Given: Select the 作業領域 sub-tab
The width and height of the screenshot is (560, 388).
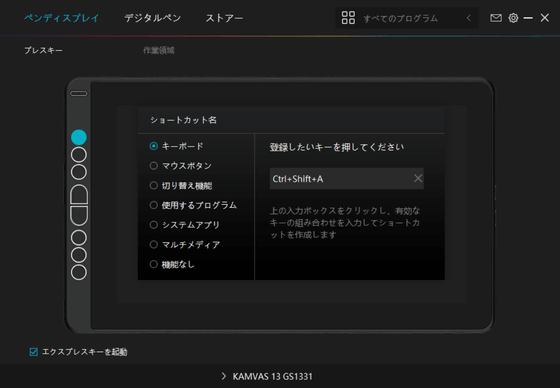Looking at the screenshot, I should [x=159, y=50].
